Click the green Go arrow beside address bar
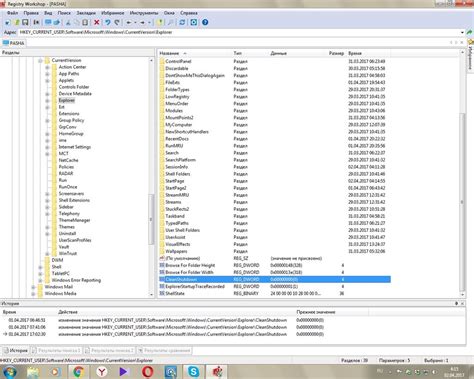This screenshot has height=379, width=474. tap(469, 32)
